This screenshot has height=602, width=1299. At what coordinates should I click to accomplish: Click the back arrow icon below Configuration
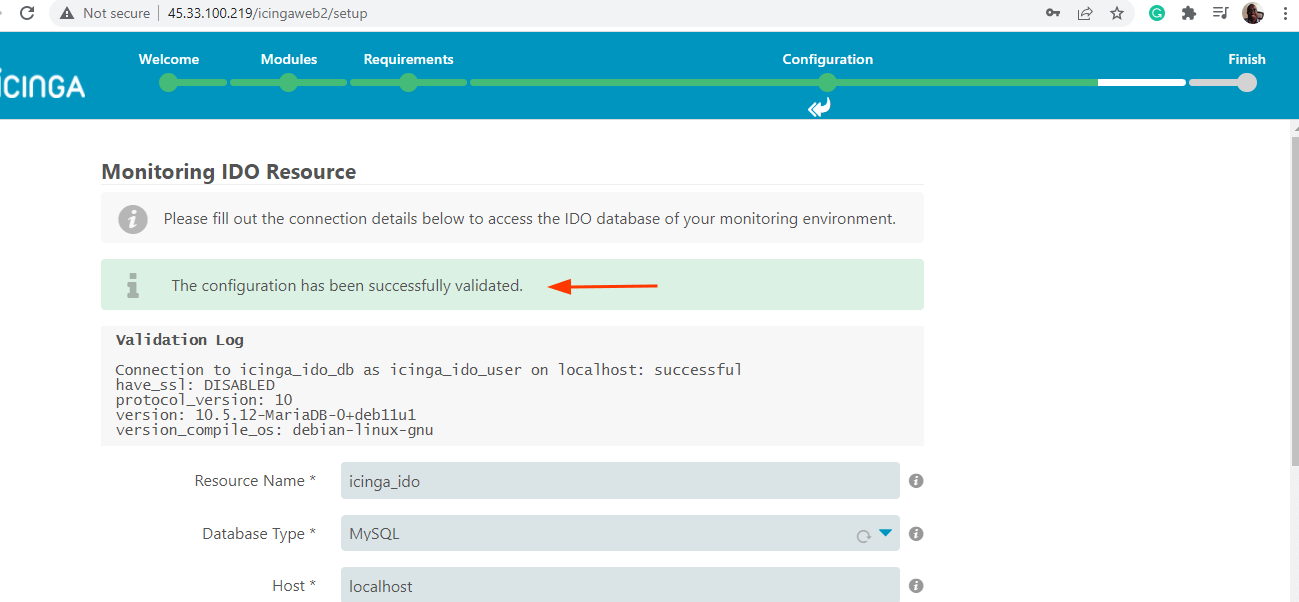[819, 108]
